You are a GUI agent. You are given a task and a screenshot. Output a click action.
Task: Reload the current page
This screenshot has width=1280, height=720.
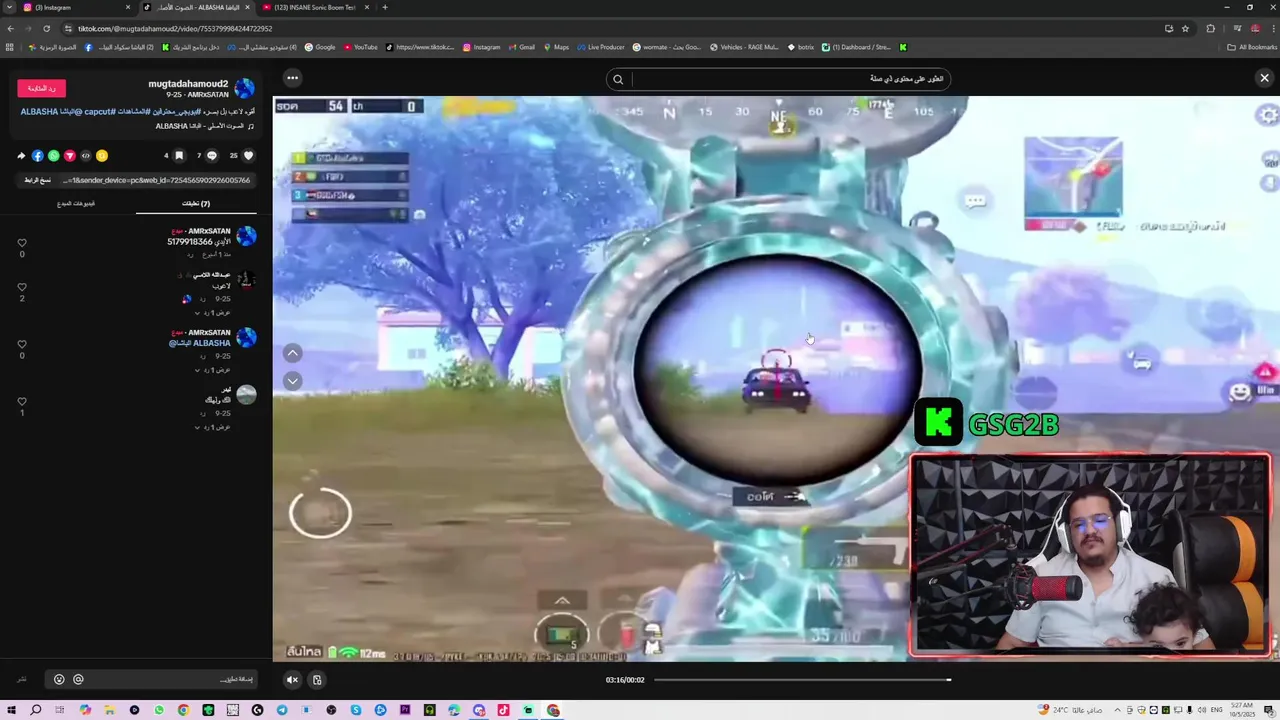46,29
